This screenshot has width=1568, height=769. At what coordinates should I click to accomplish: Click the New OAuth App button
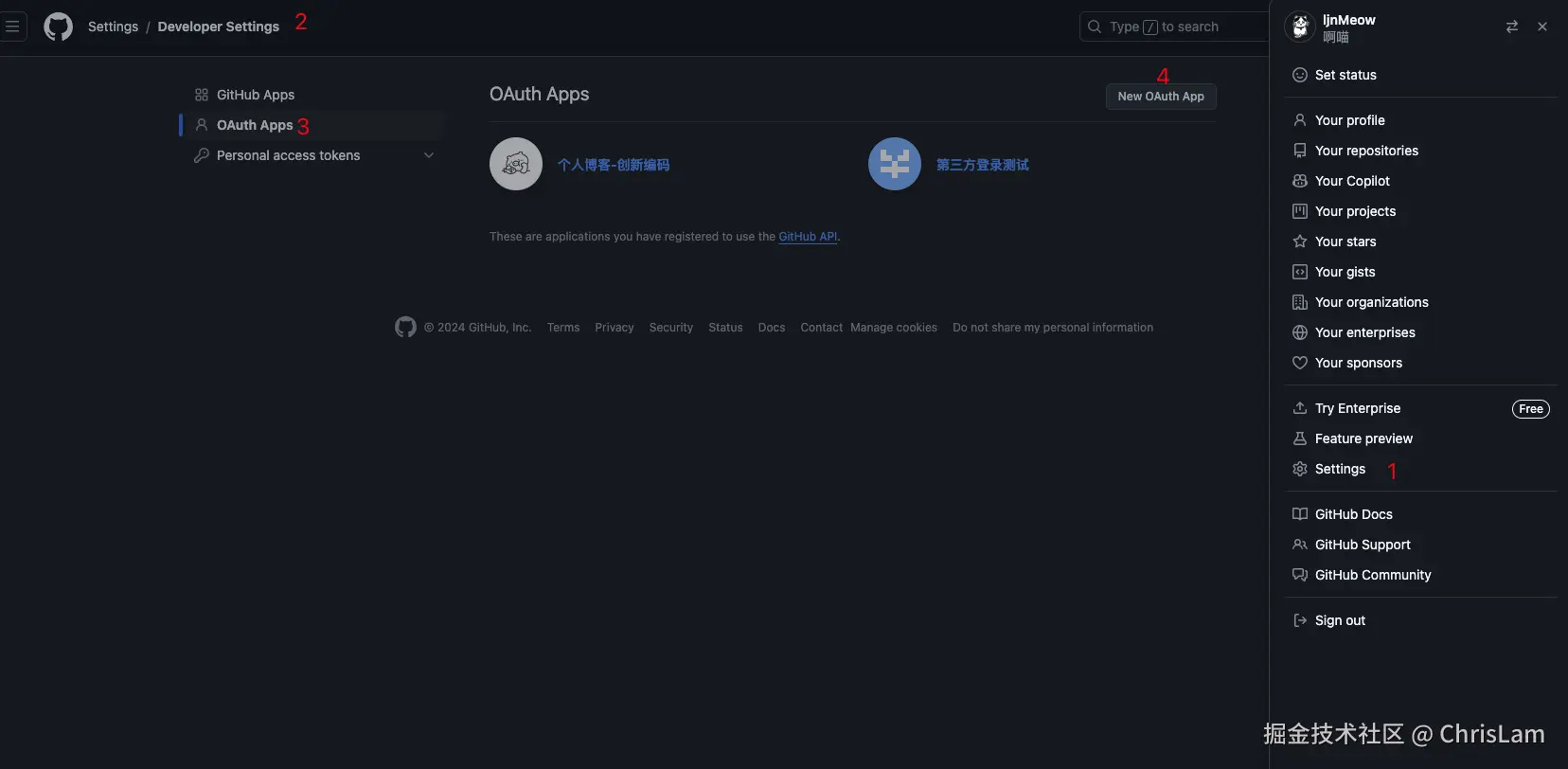1161,97
